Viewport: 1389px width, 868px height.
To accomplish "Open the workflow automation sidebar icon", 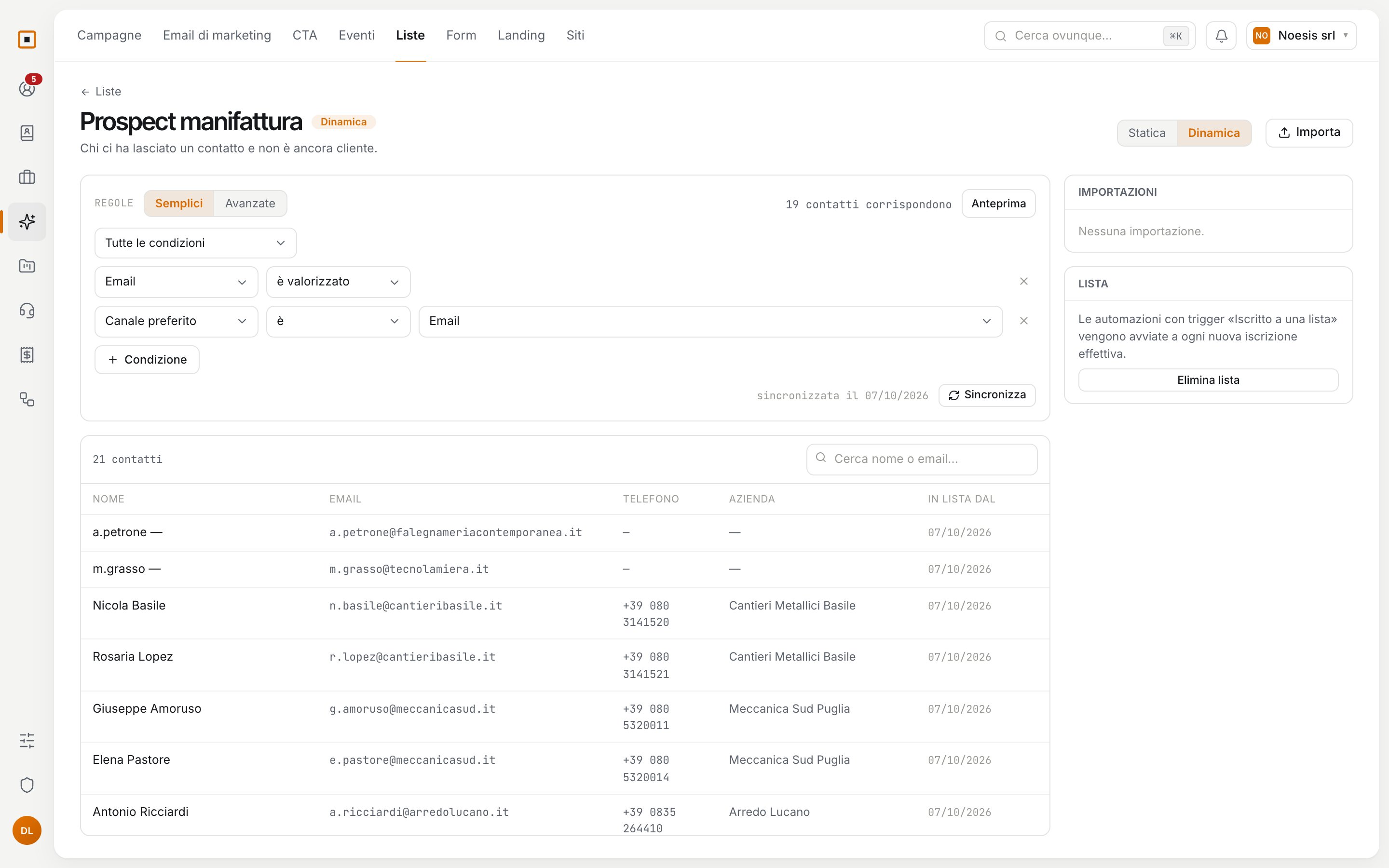I will pyautogui.click(x=27, y=400).
